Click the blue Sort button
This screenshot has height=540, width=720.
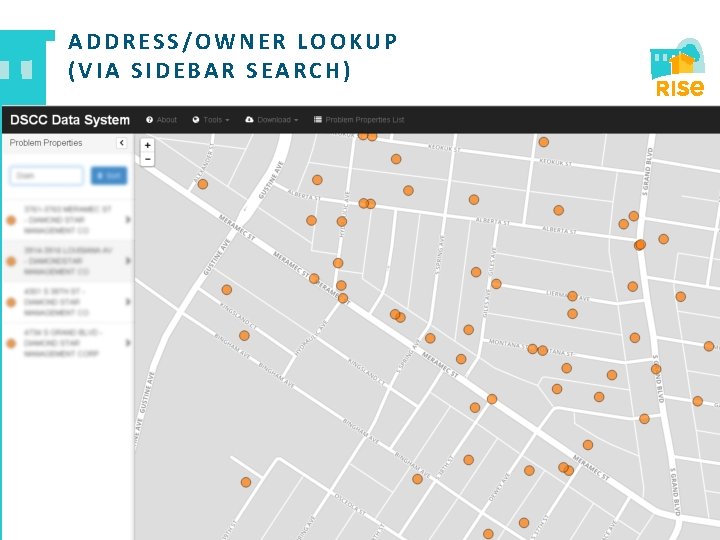[x=109, y=176]
